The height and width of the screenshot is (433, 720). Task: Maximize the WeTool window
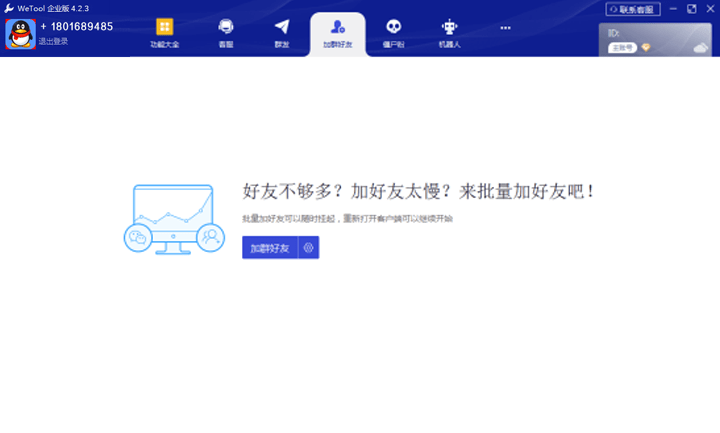coord(692,9)
